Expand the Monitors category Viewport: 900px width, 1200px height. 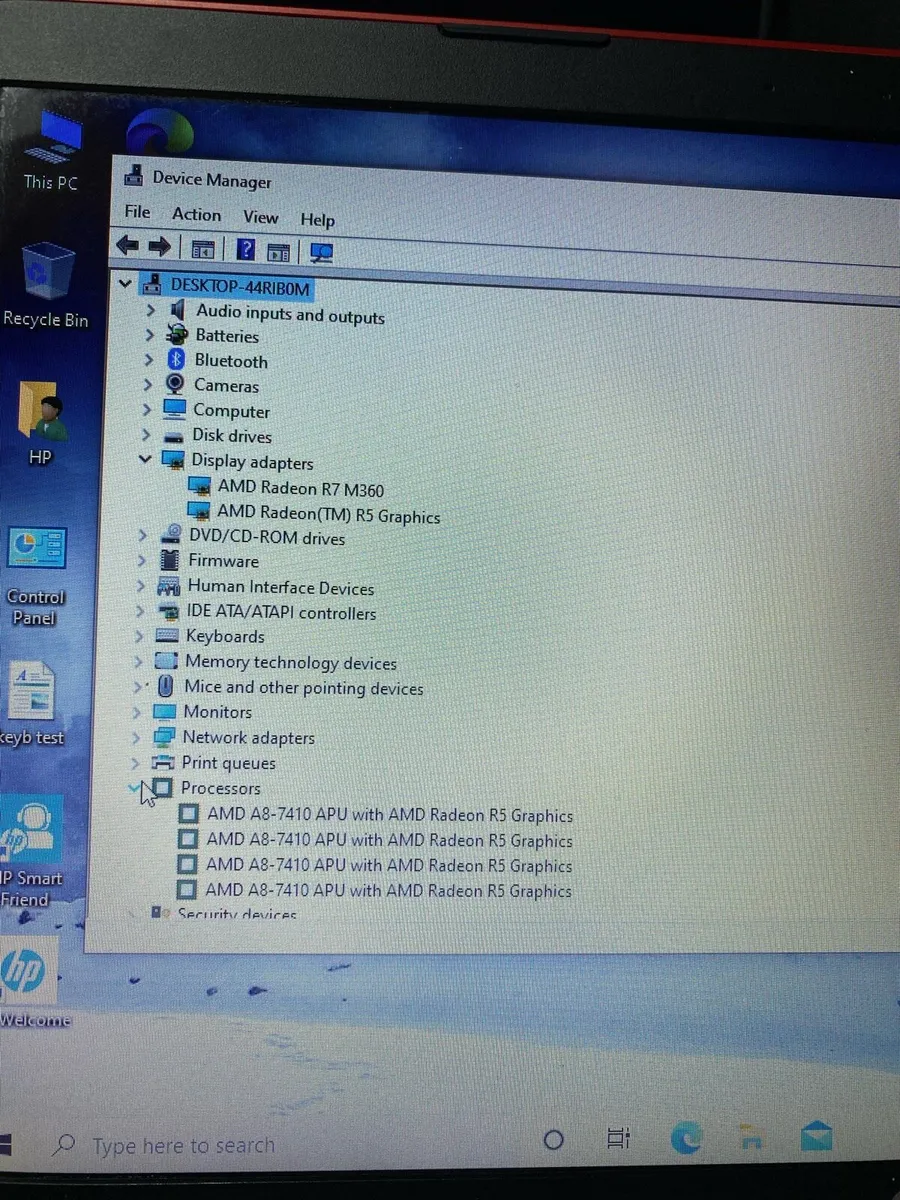point(137,712)
